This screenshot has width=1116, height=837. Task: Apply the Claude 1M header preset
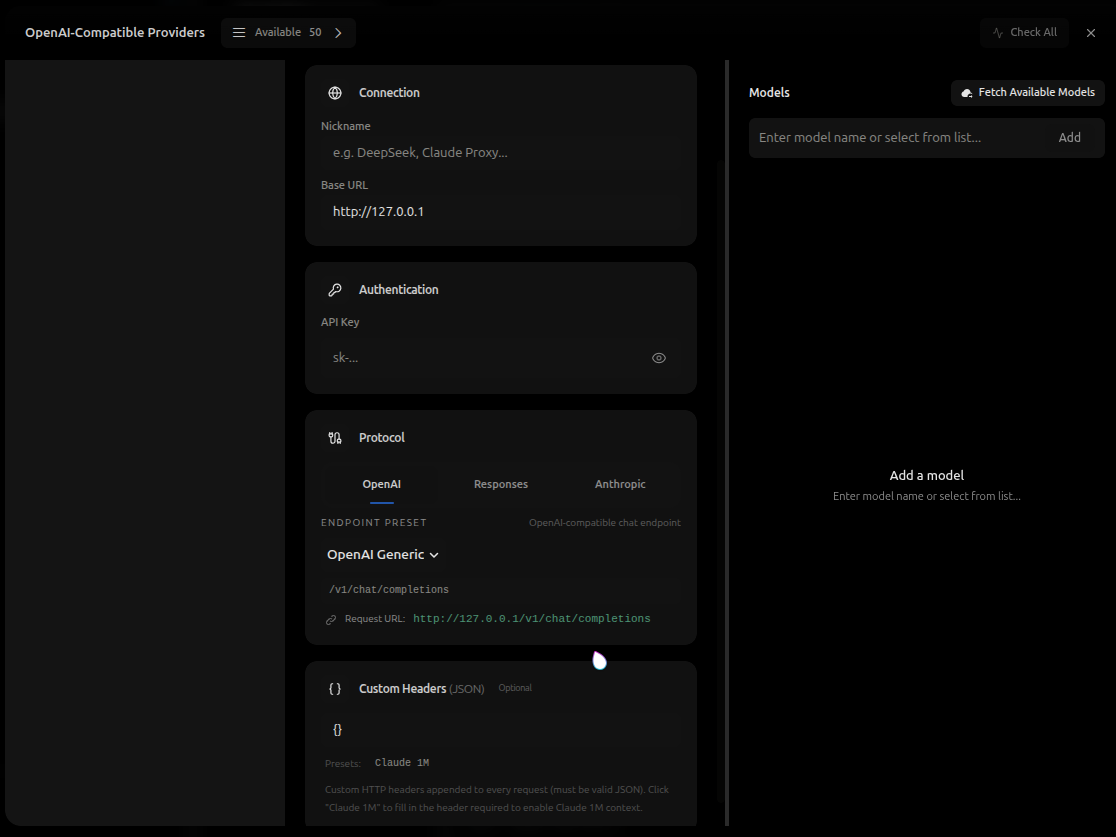pos(402,763)
